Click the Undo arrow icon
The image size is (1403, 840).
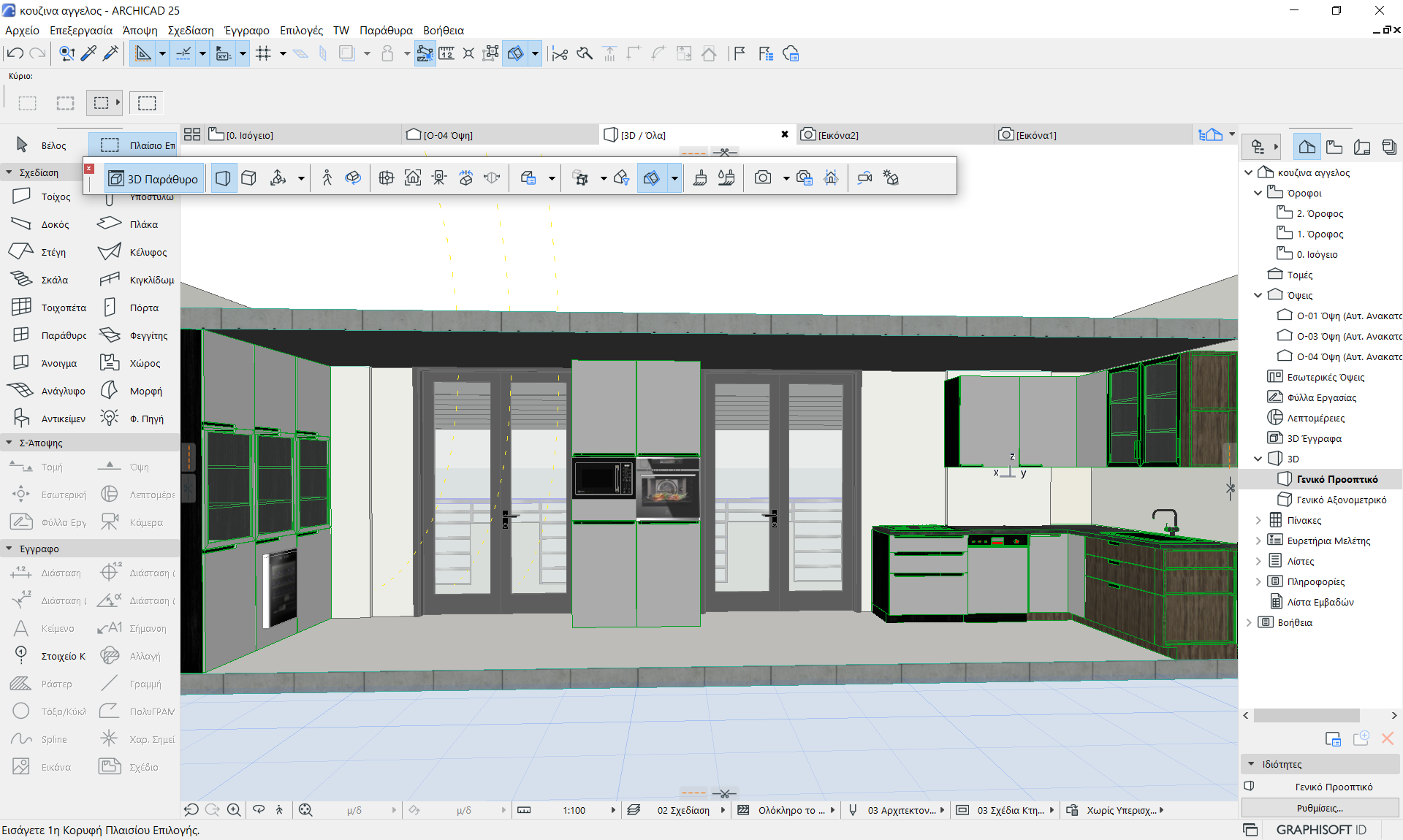click(15, 53)
